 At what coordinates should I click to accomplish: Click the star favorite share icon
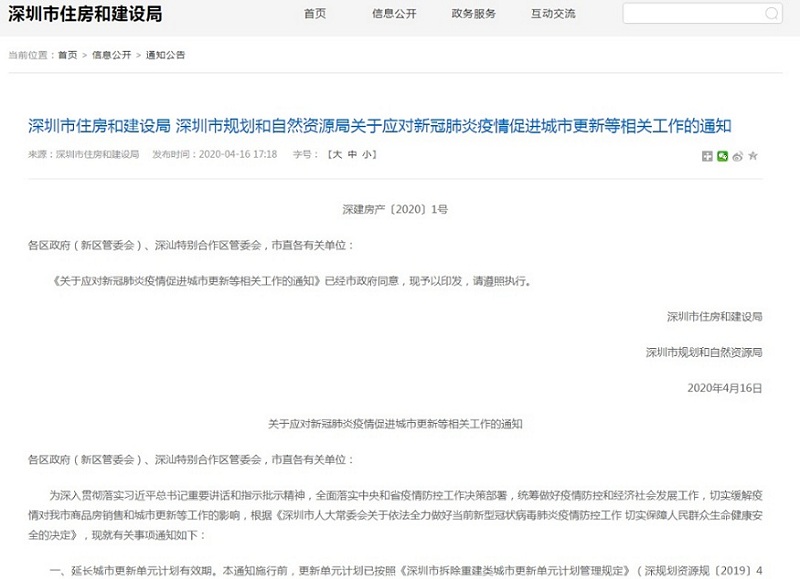coord(753,156)
